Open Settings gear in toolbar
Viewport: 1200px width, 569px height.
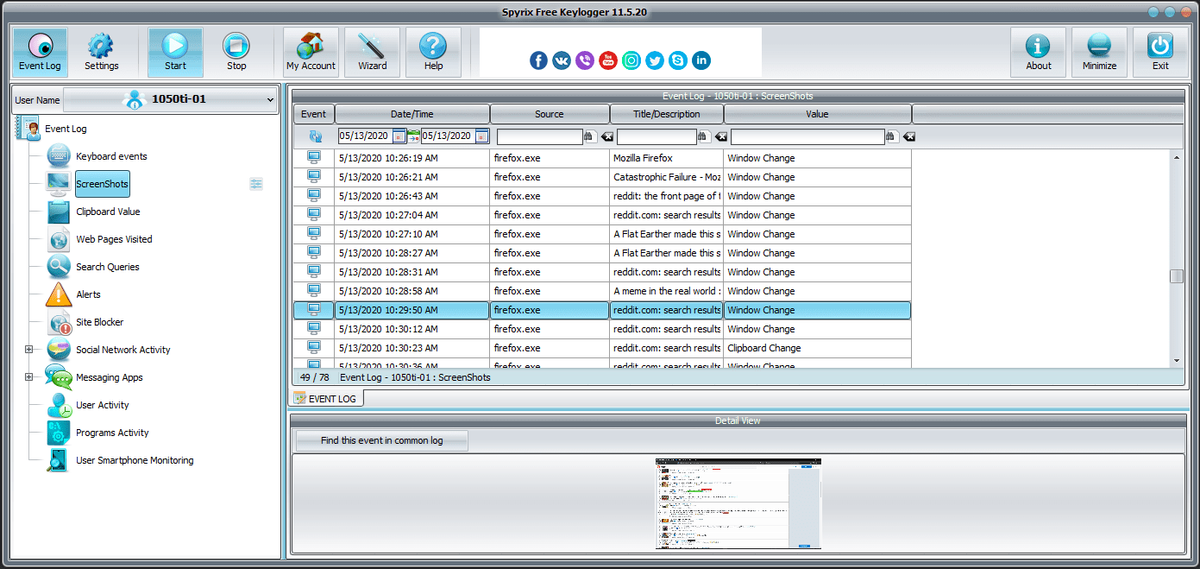pos(101,52)
